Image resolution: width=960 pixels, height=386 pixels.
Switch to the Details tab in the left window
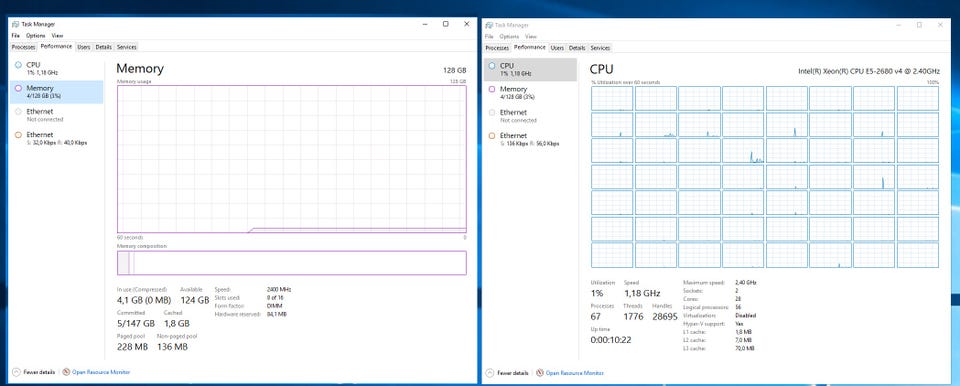(x=103, y=47)
